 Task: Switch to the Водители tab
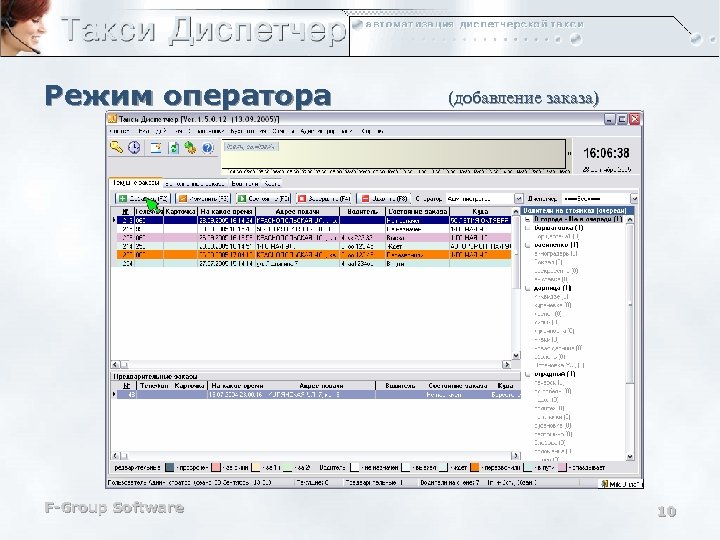[244, 184]
